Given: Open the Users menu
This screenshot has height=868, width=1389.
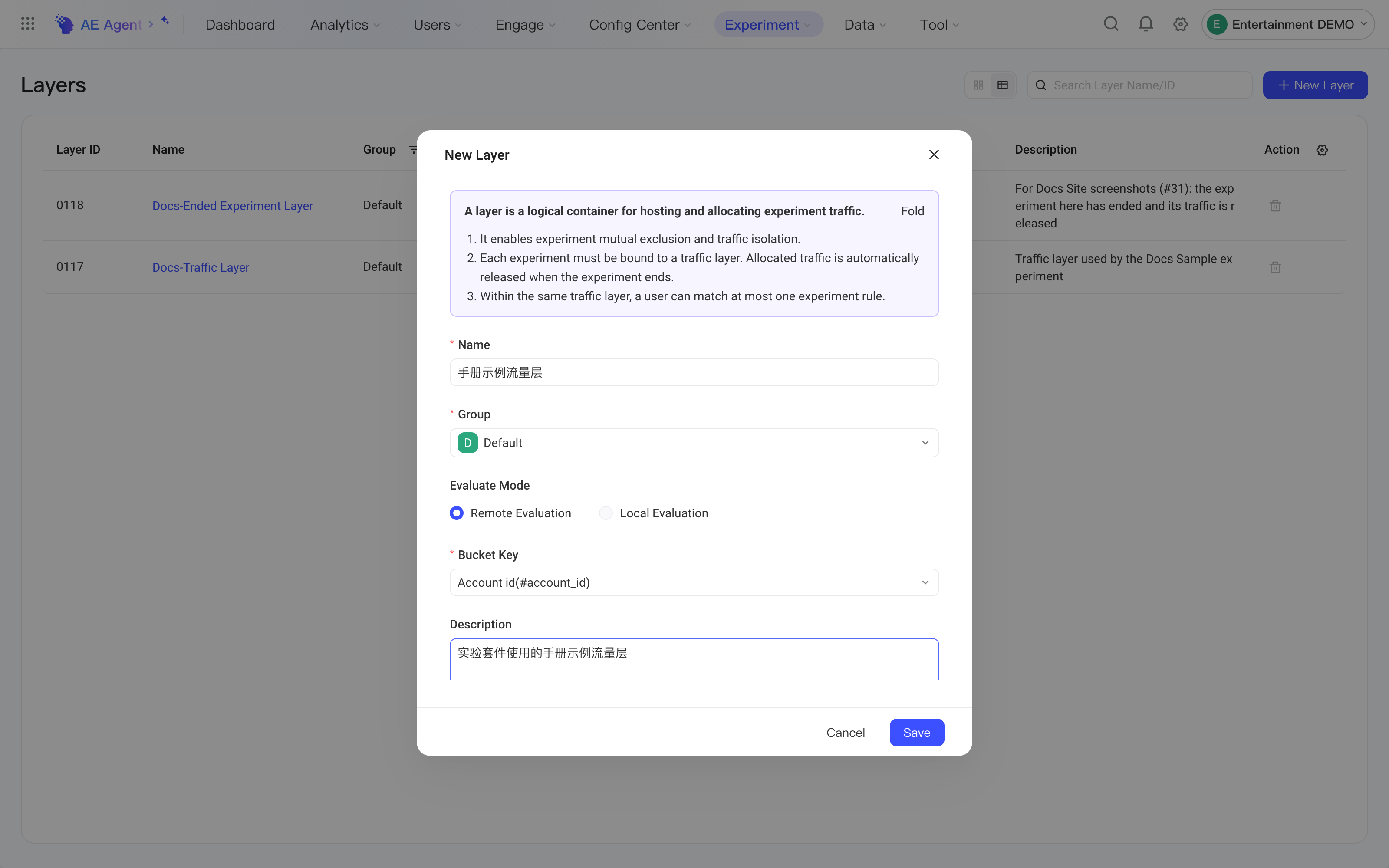Looking at the screenshot, I should [438, 25].
